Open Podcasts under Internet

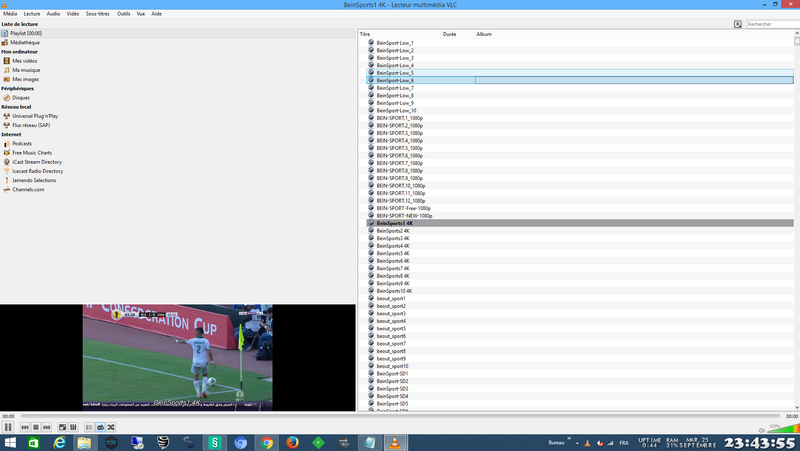(22, 143)
